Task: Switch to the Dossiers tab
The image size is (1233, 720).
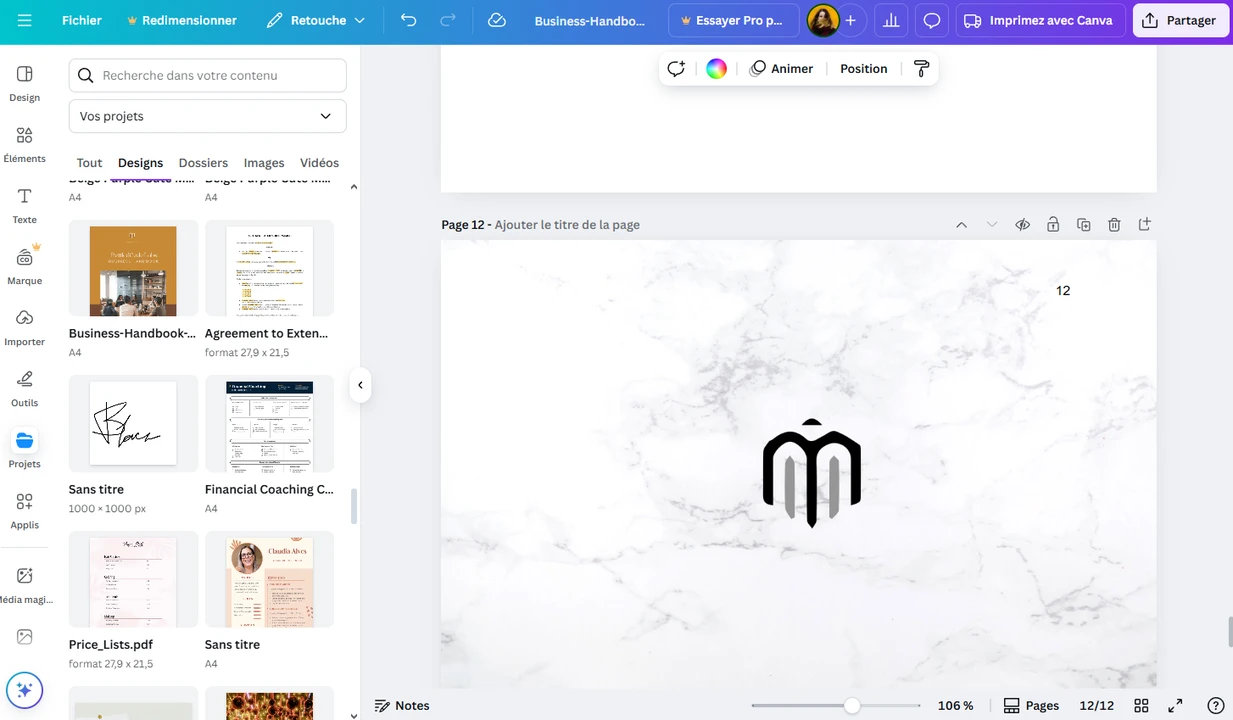Action: click(x=203, y=163)
